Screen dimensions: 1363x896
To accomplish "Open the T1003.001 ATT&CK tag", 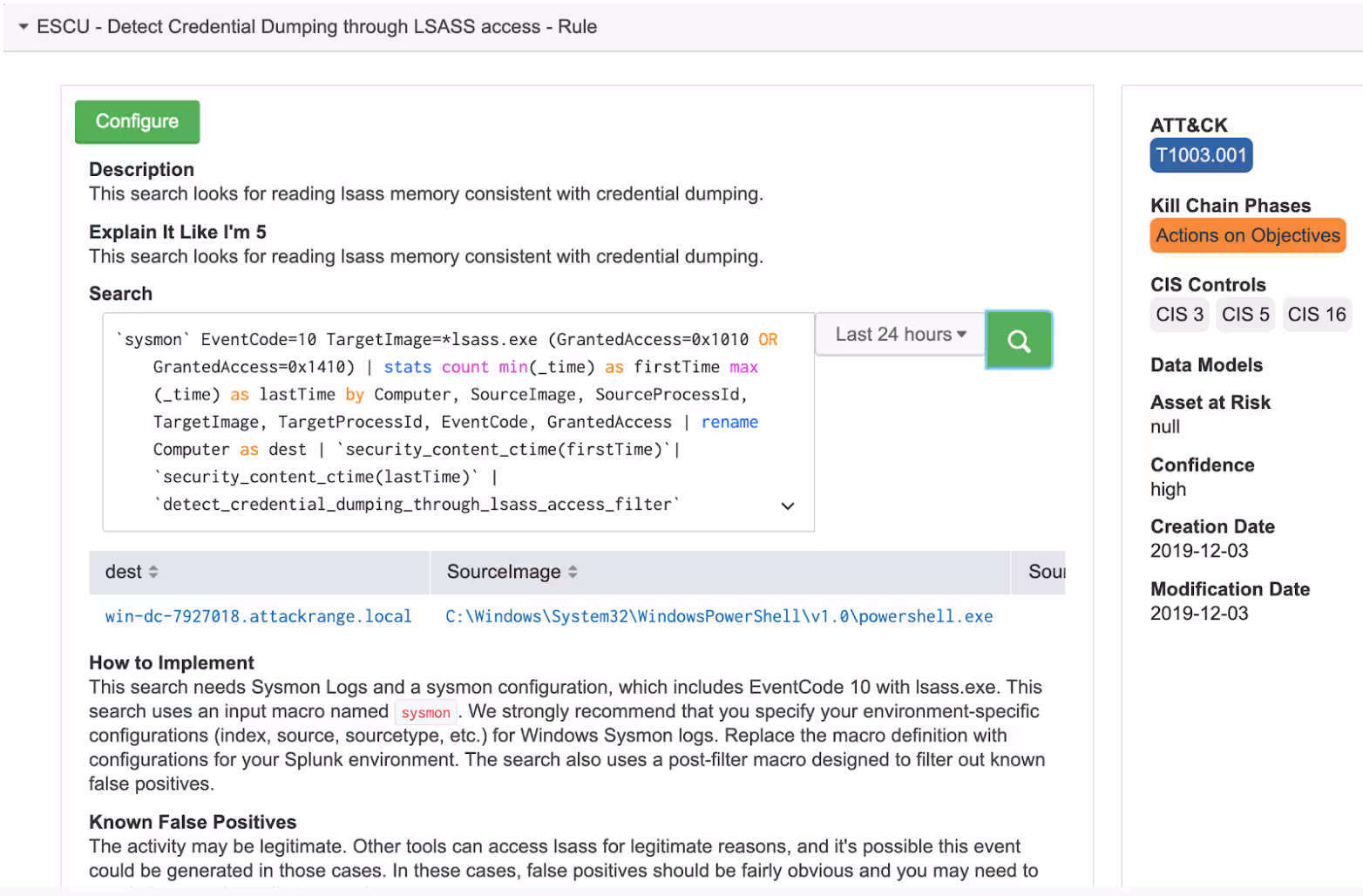I will [x=1200, y=155].
